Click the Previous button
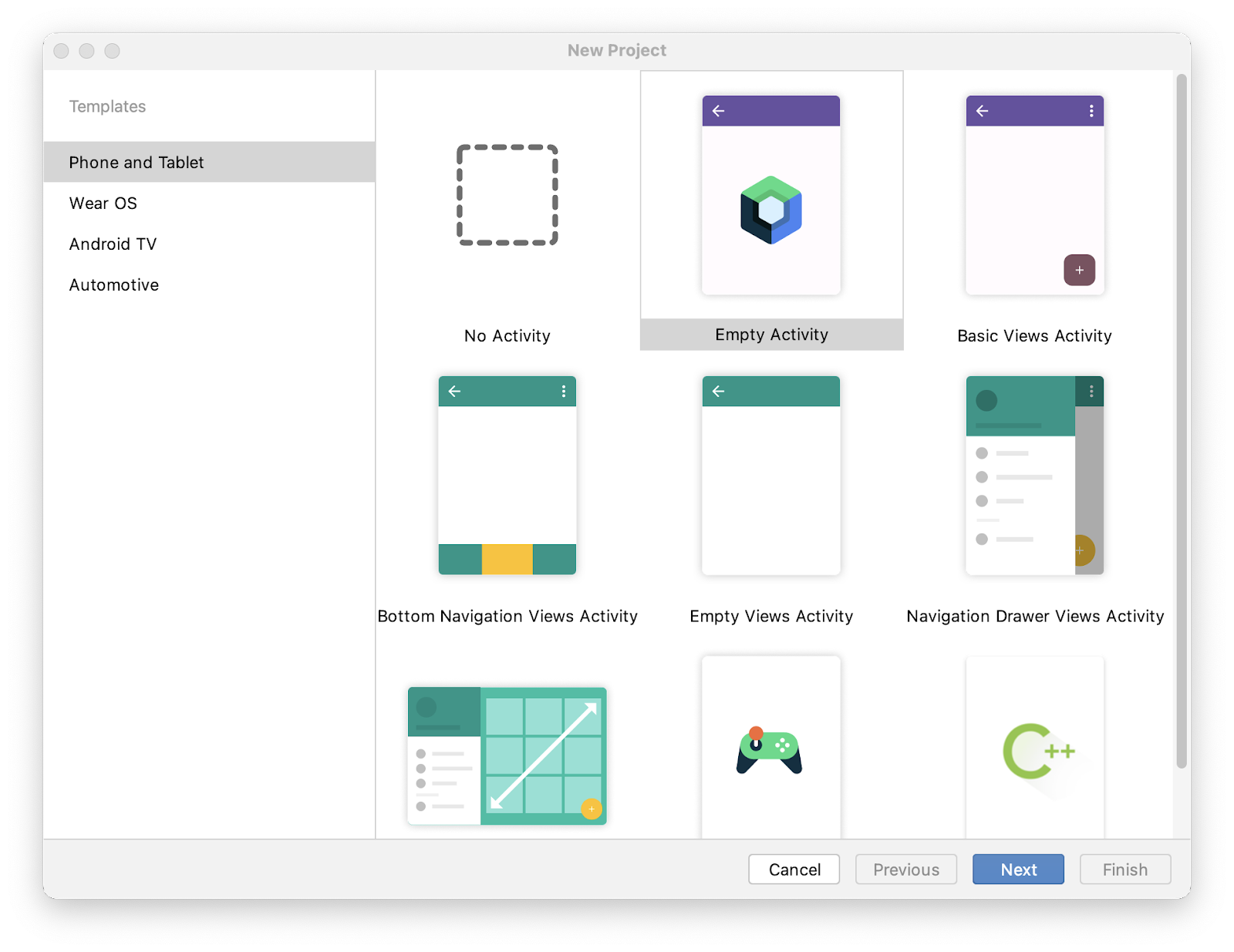This screenshot has width=1234, height=952. 906,870
